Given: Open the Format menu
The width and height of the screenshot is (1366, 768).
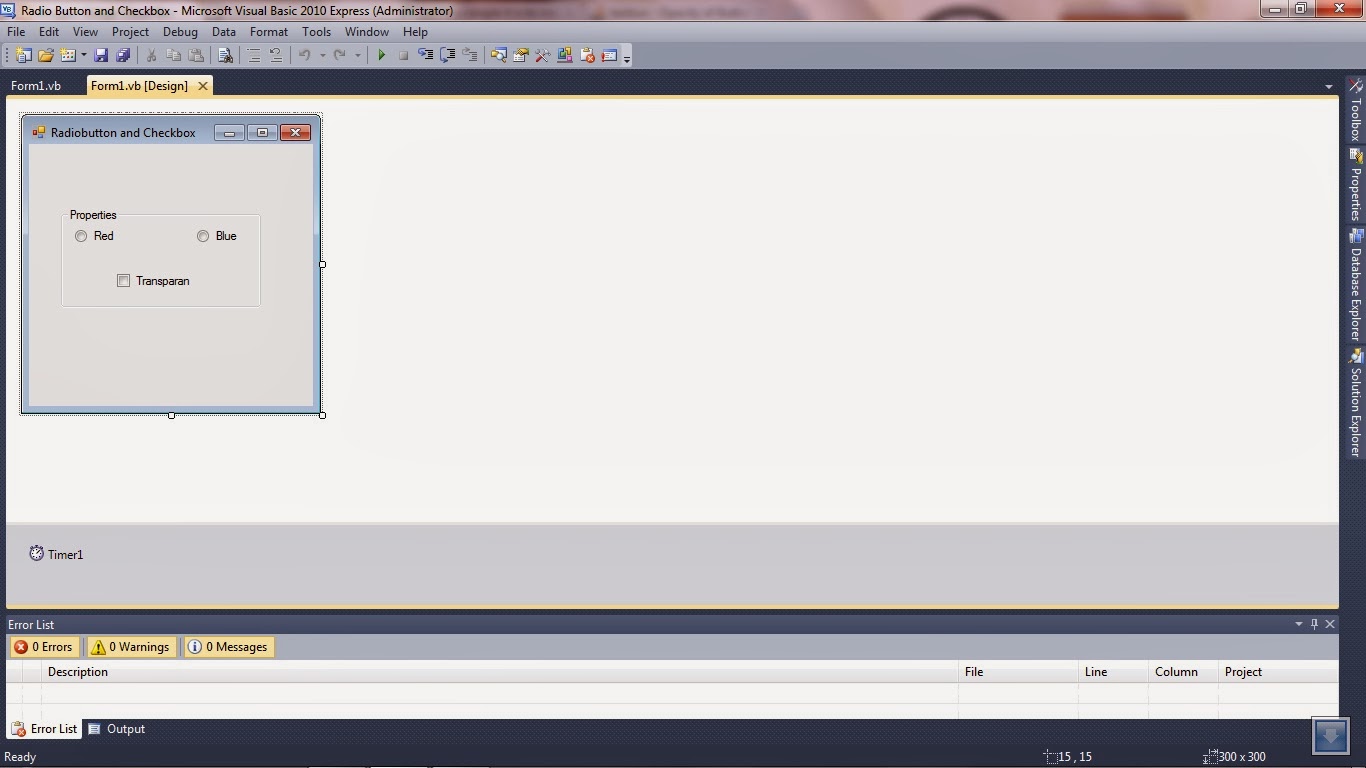Looking at the screenshot, I should (x=269, y=32).
